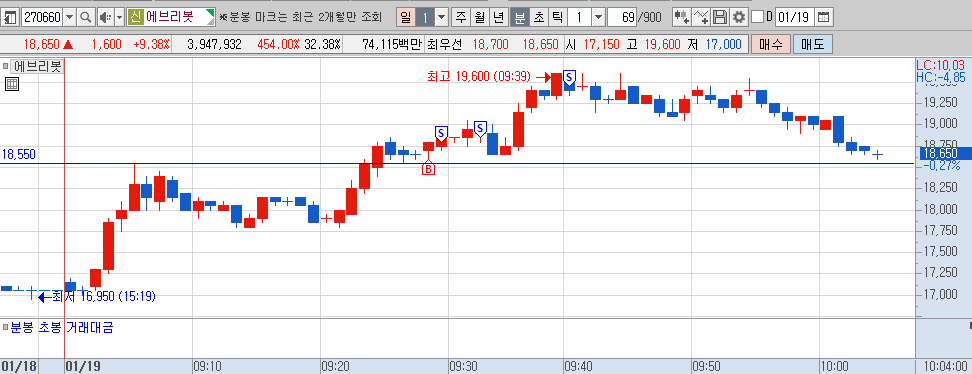972x374 pixels.
Task: Open the panel toggle icon left of stock code
Action: click(10, 17)
